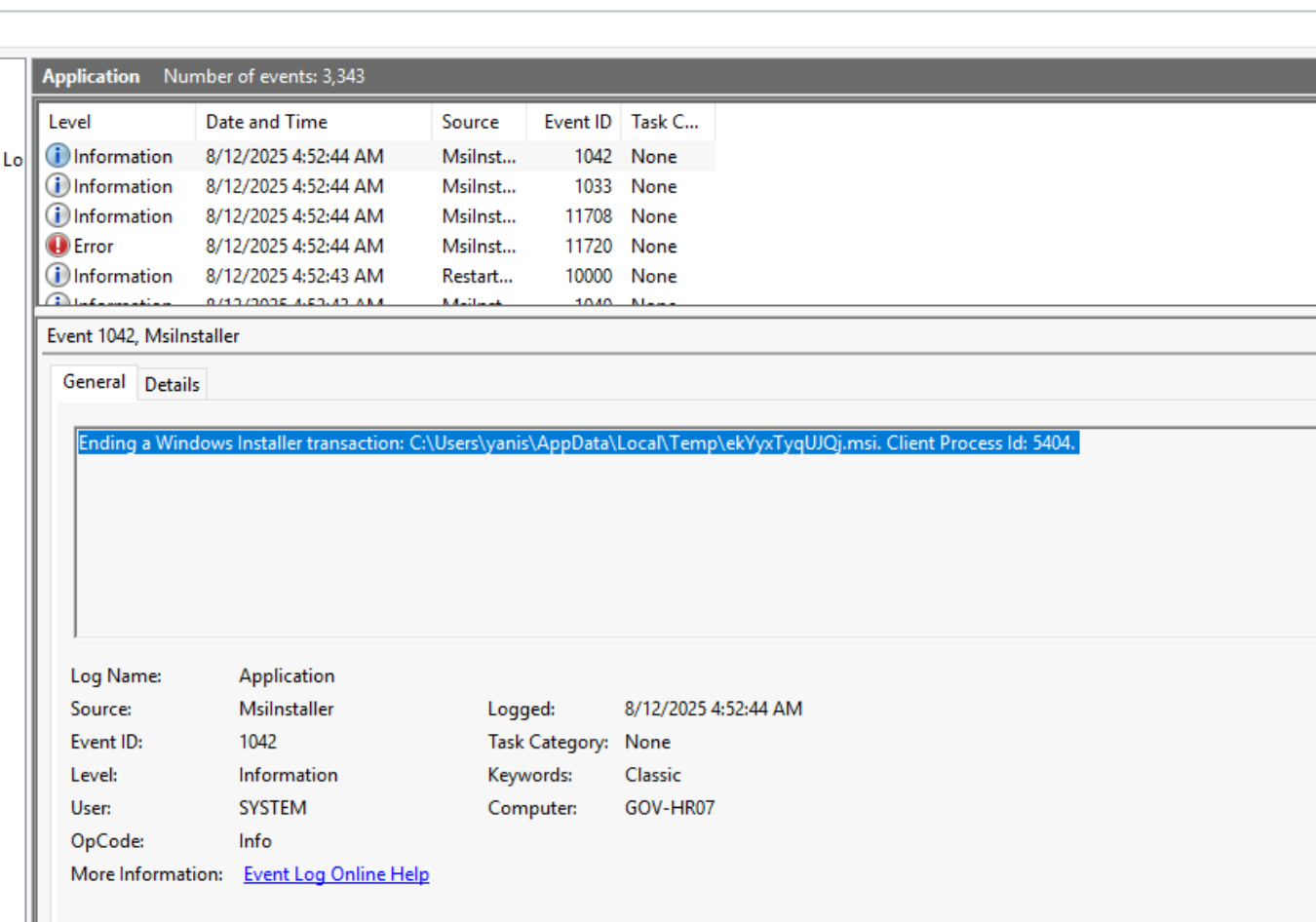This screenshot has height=922, width=1316.
Task: Click the Restart... source cell
Action: tap(477, 276)
